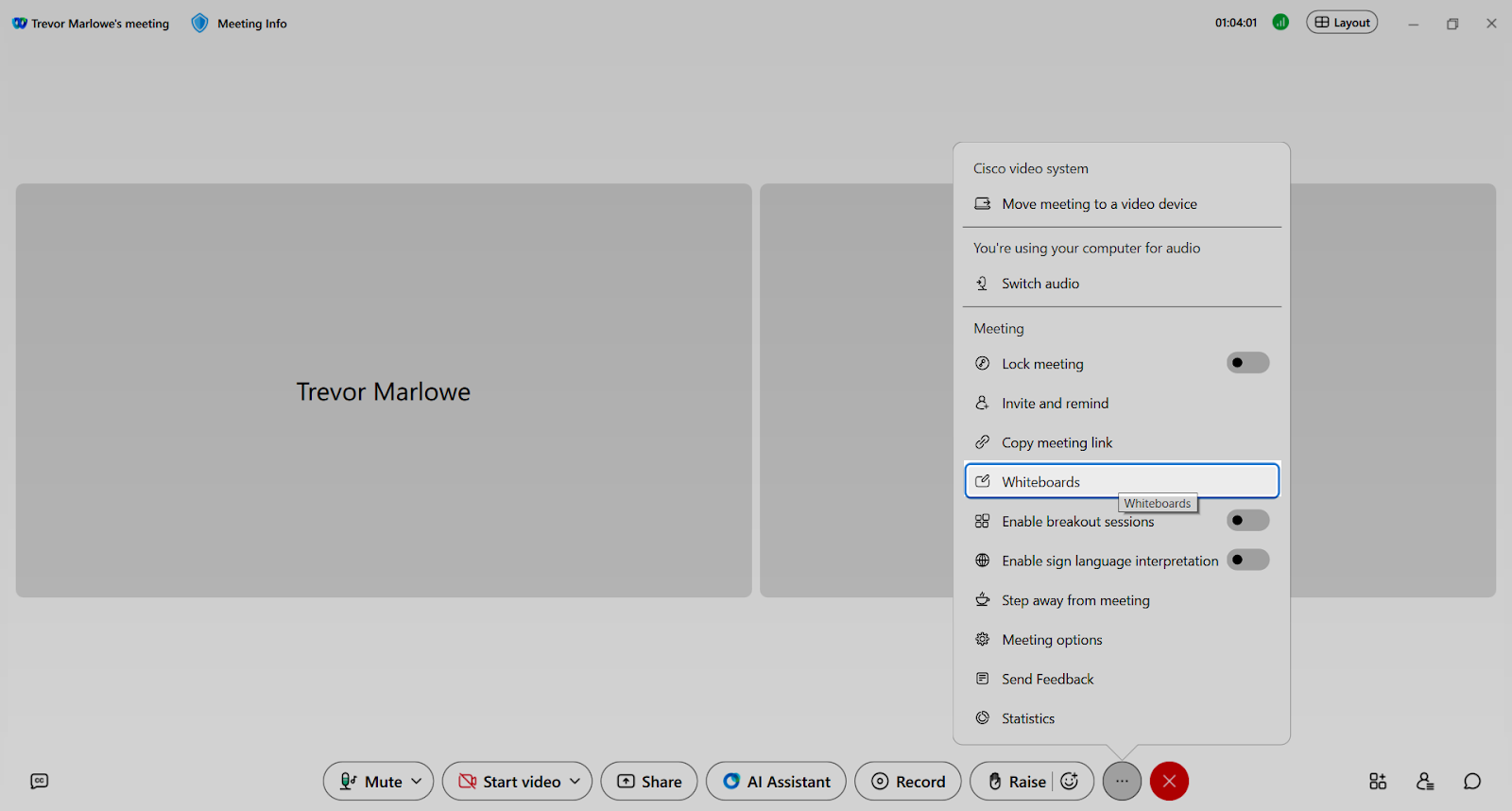Click the green network signal indicator
This screenshot has width=1512, height=811.
1280,23
